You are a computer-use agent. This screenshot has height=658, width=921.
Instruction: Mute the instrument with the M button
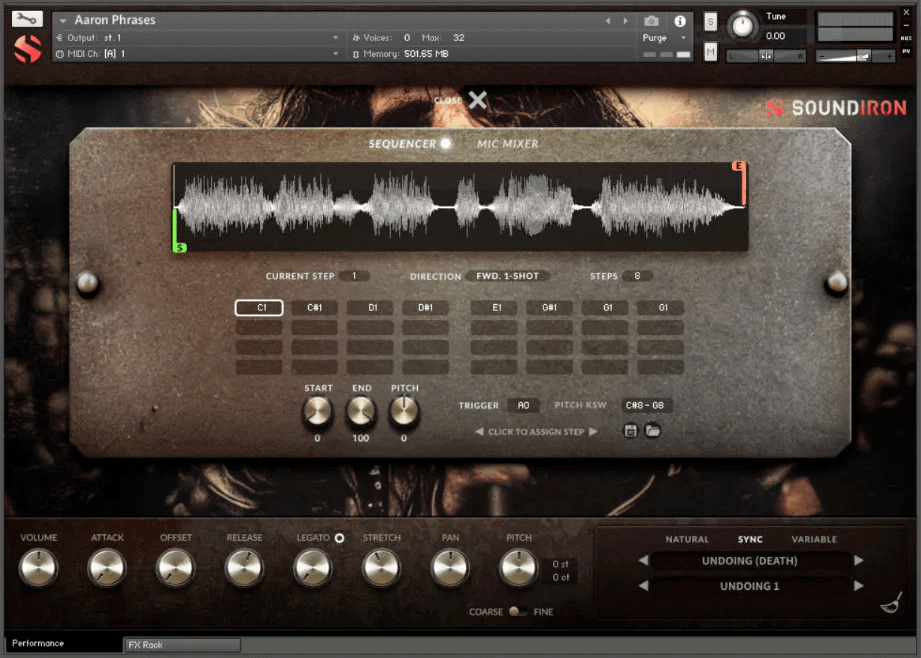710,51
